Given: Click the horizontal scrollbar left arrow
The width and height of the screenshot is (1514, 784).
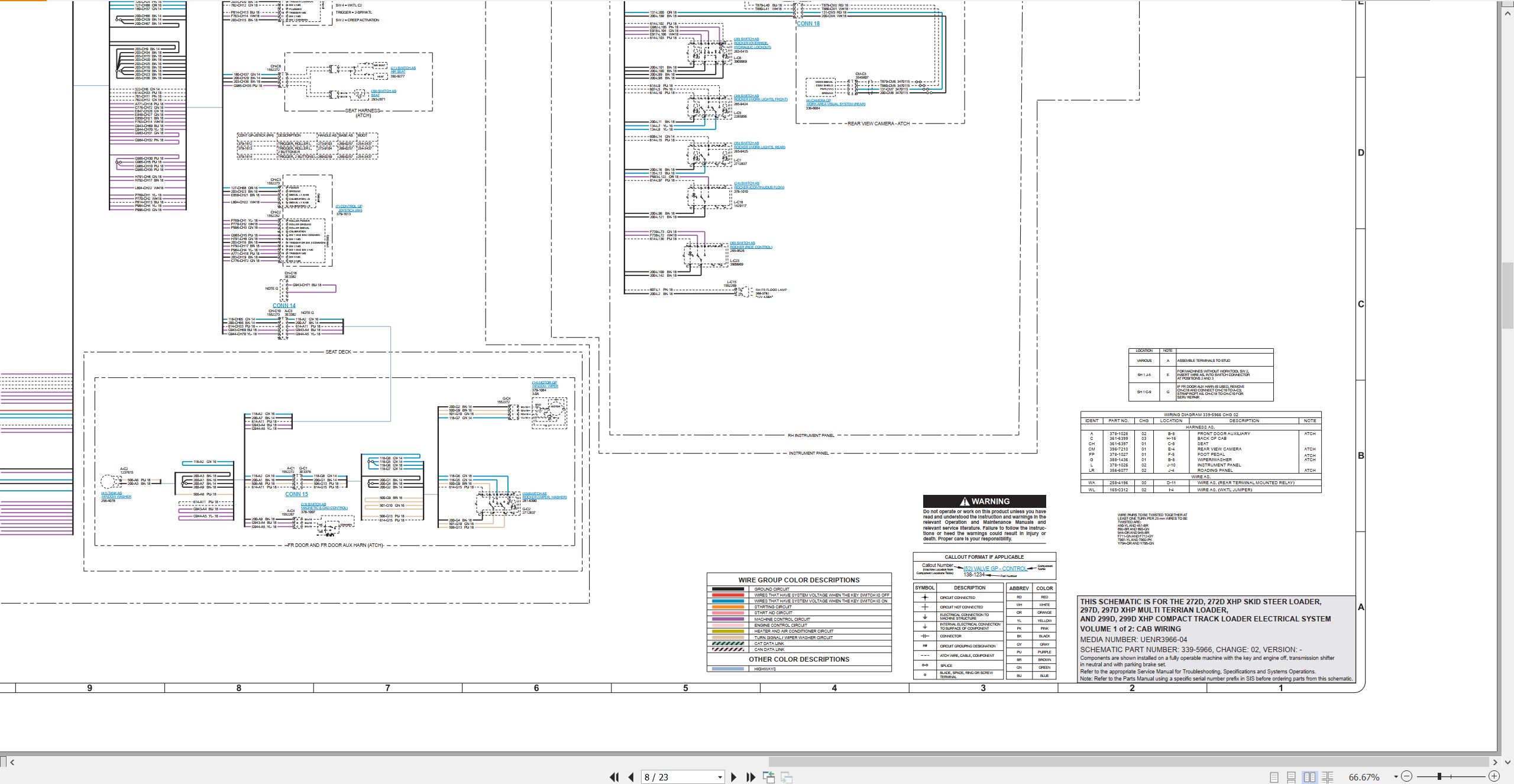Looking at the screenshot, I should (12, 762).
